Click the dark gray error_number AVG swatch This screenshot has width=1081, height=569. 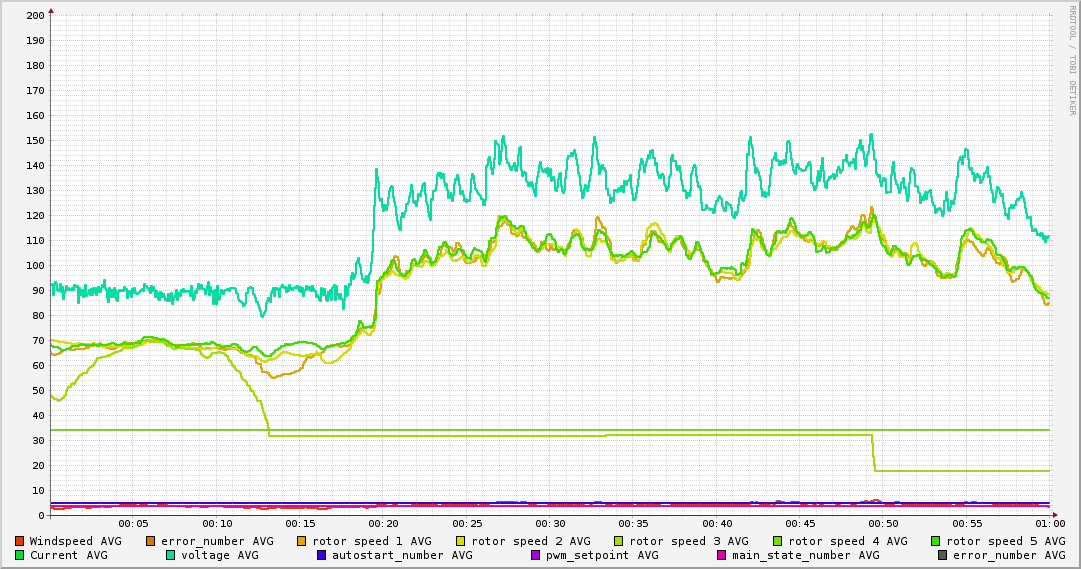(943, 555)
